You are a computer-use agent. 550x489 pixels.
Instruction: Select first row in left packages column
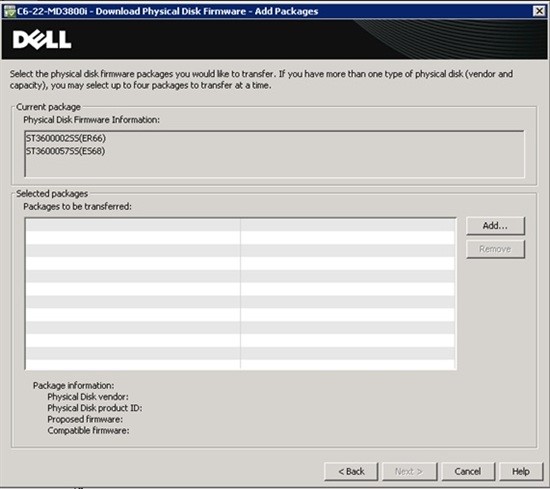pyautogui.click(x=133, y=225)
